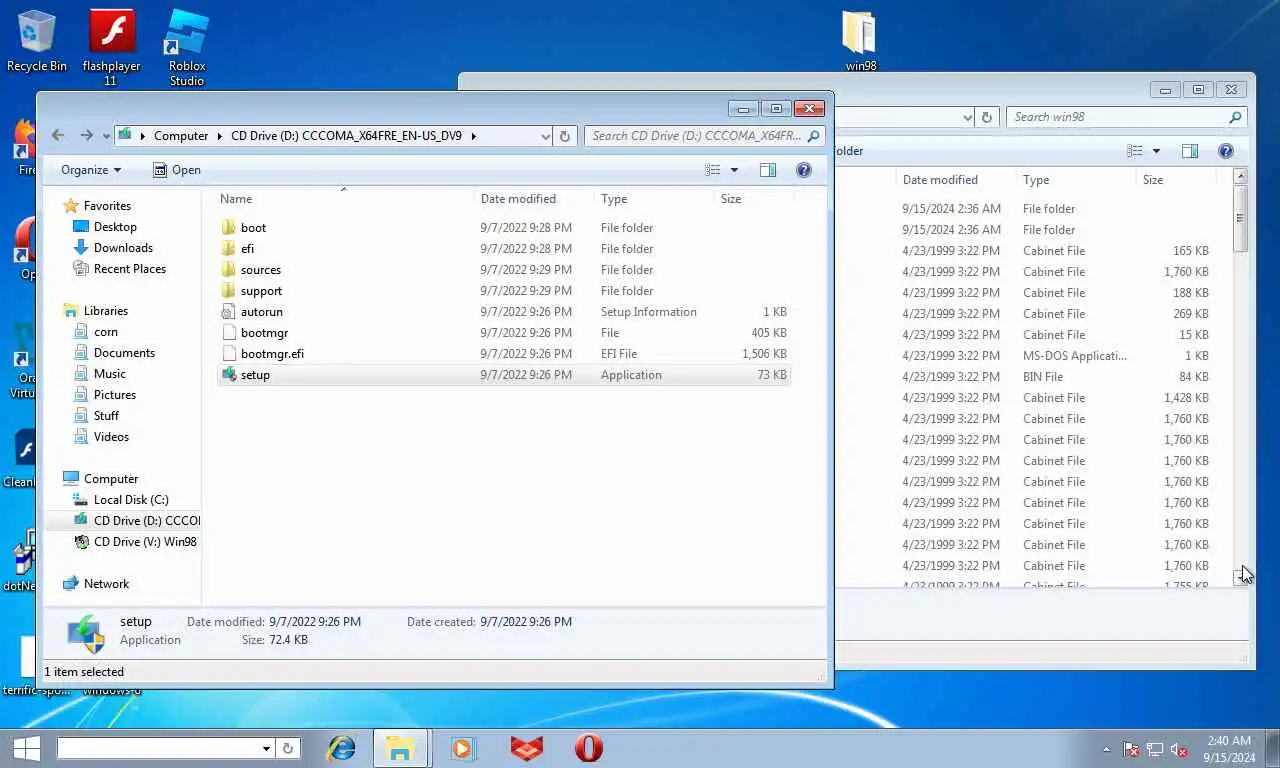Select Local Disk (C:) in navigation pane
The image size is (1280, 768).
coord(131,500)
